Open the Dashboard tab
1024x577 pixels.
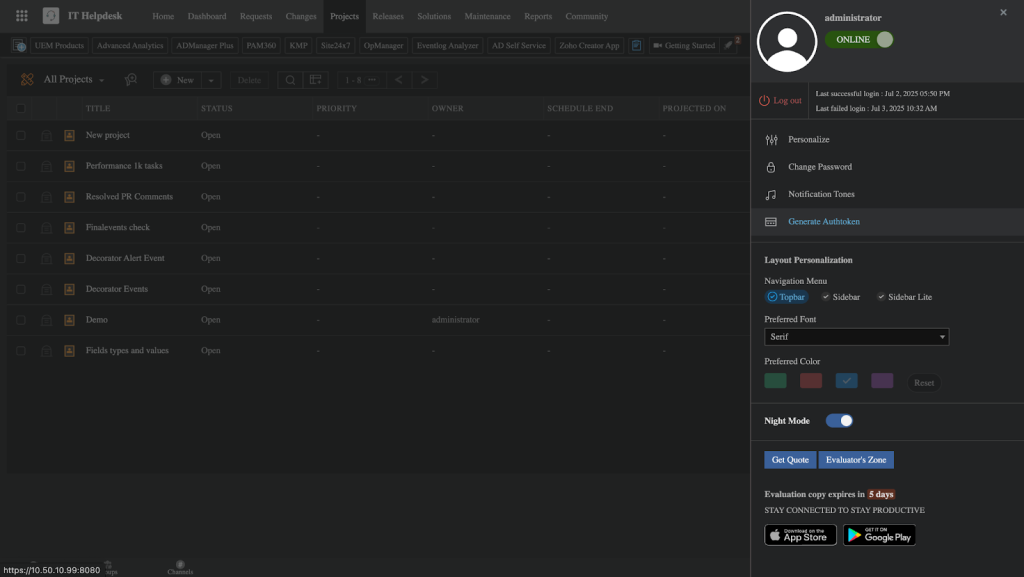click(x=207, y=16)
